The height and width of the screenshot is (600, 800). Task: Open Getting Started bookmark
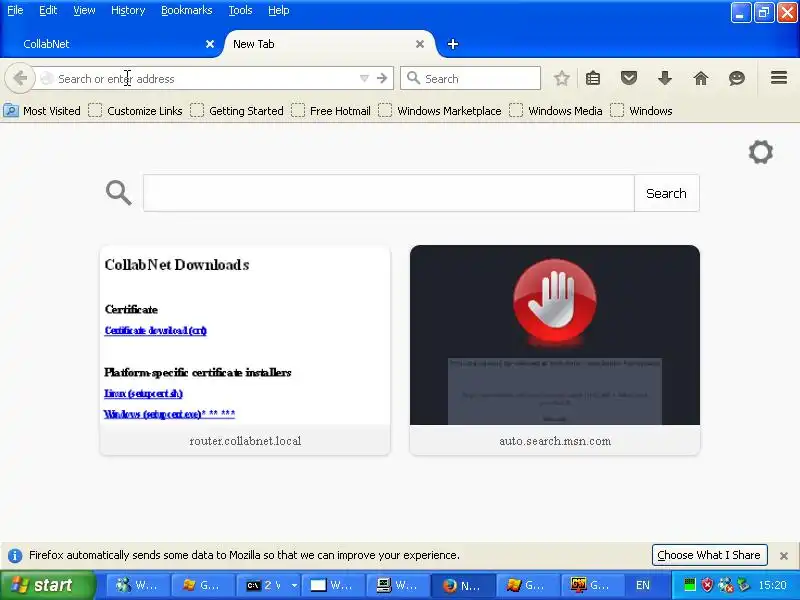pos(237,111)
